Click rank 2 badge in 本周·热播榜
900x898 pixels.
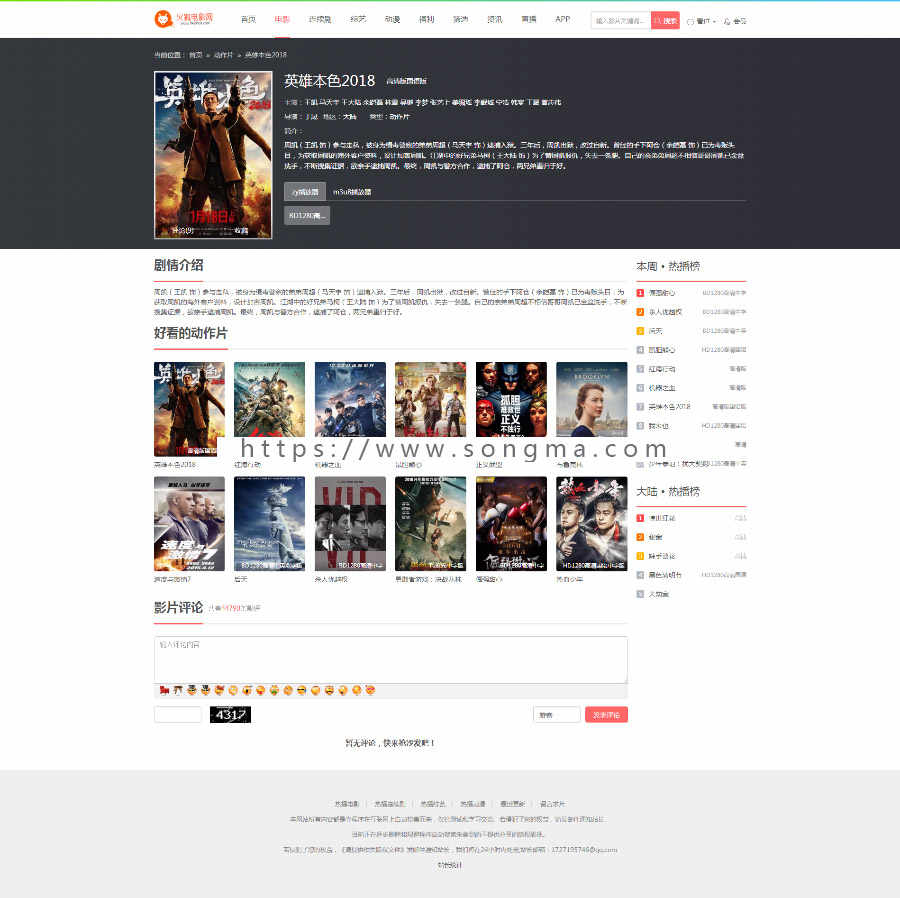coord(640,312)
